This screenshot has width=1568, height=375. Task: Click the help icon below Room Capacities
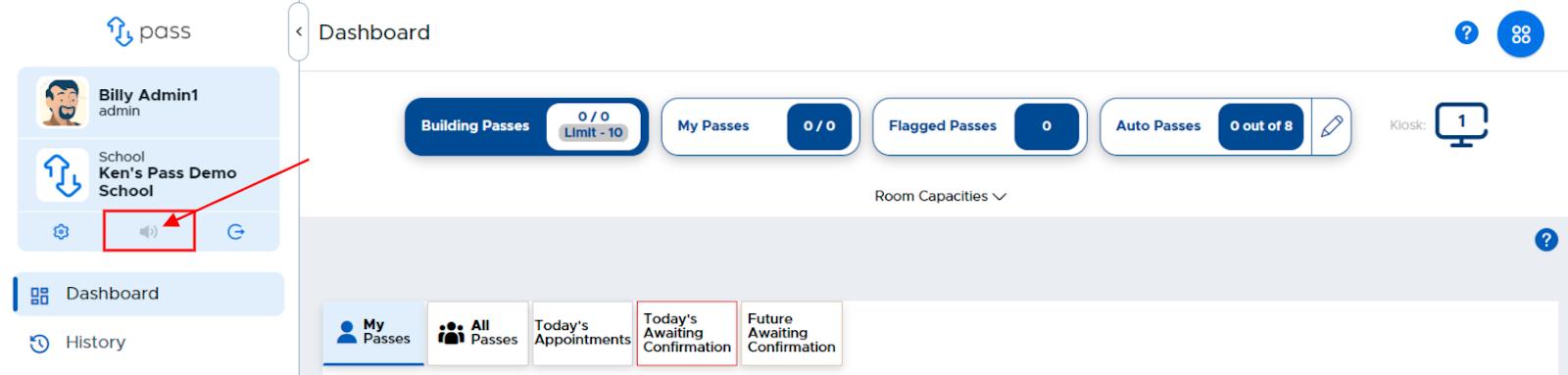point(1545,240)
